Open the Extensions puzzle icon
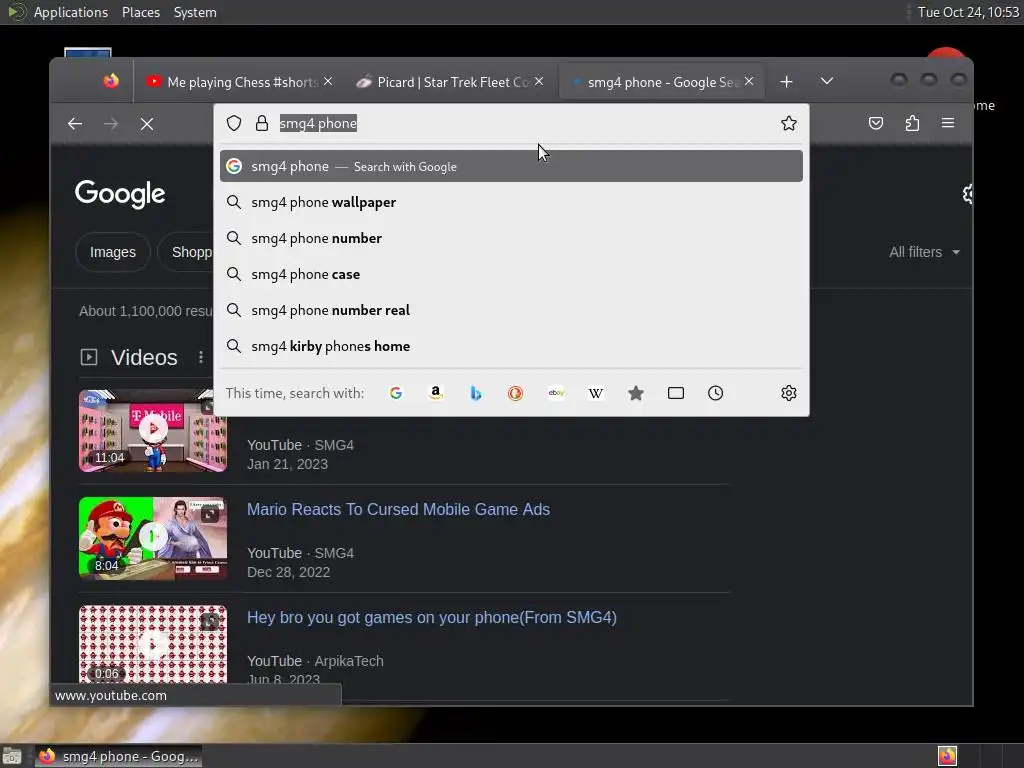This screenshot has width=1024, height=768. pyautogui.click(x=912, y=123)
